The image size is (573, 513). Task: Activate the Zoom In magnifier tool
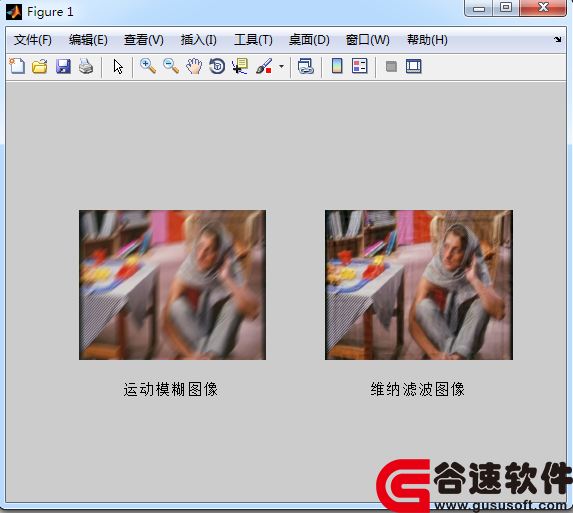click(x=148, y=66)
